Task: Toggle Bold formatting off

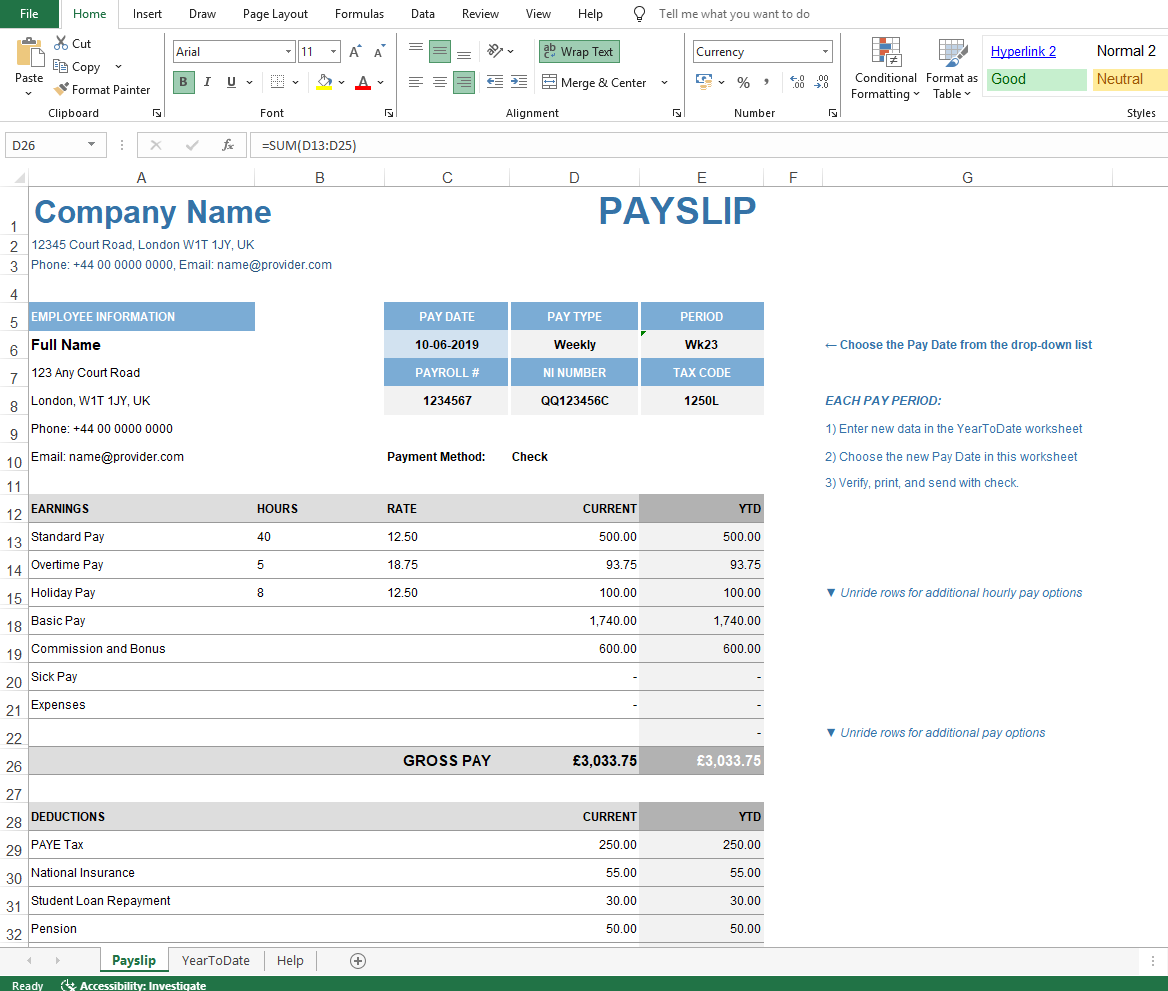Action: point(183,82)
